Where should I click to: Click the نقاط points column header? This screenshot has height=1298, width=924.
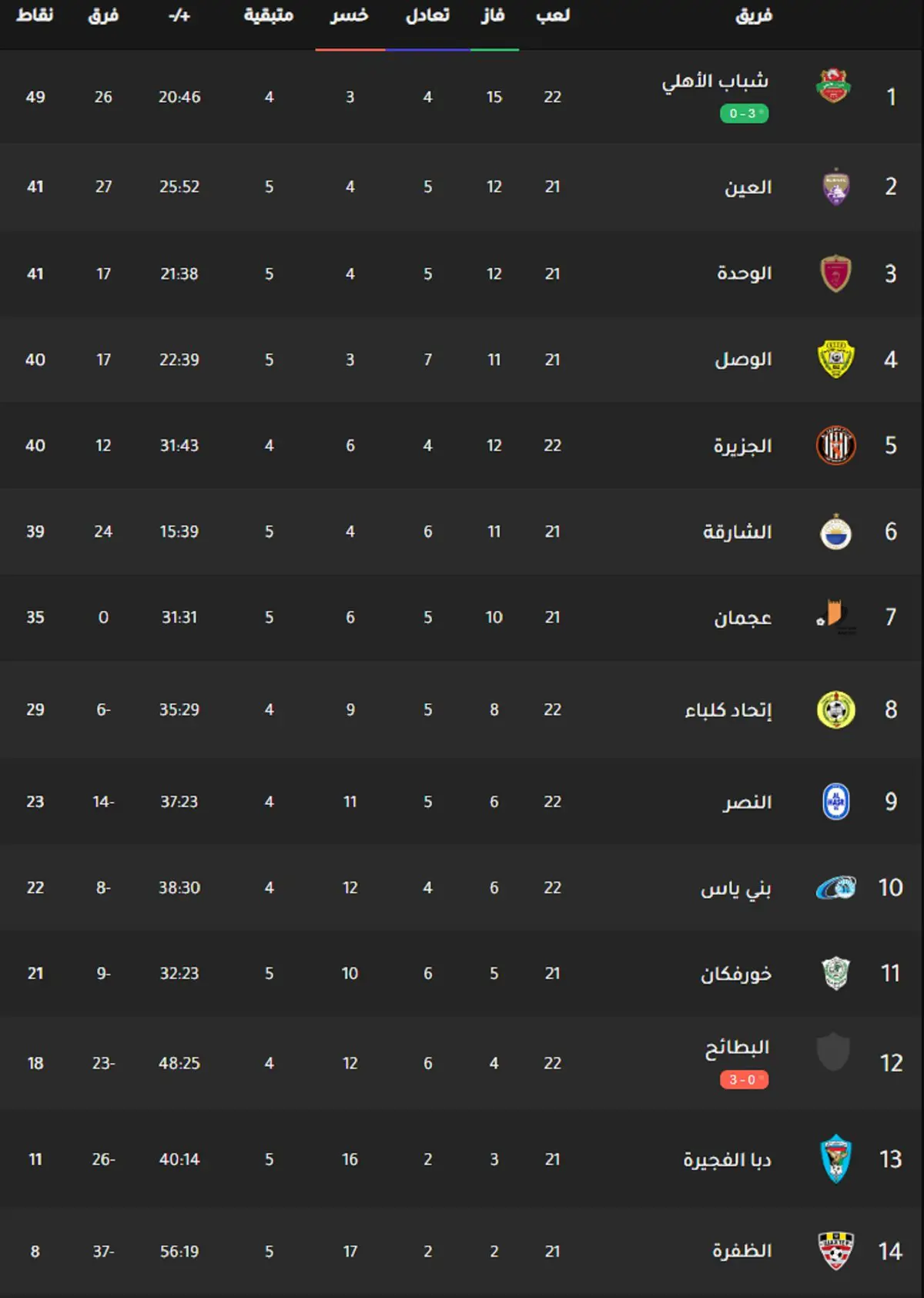pos(35,15)
